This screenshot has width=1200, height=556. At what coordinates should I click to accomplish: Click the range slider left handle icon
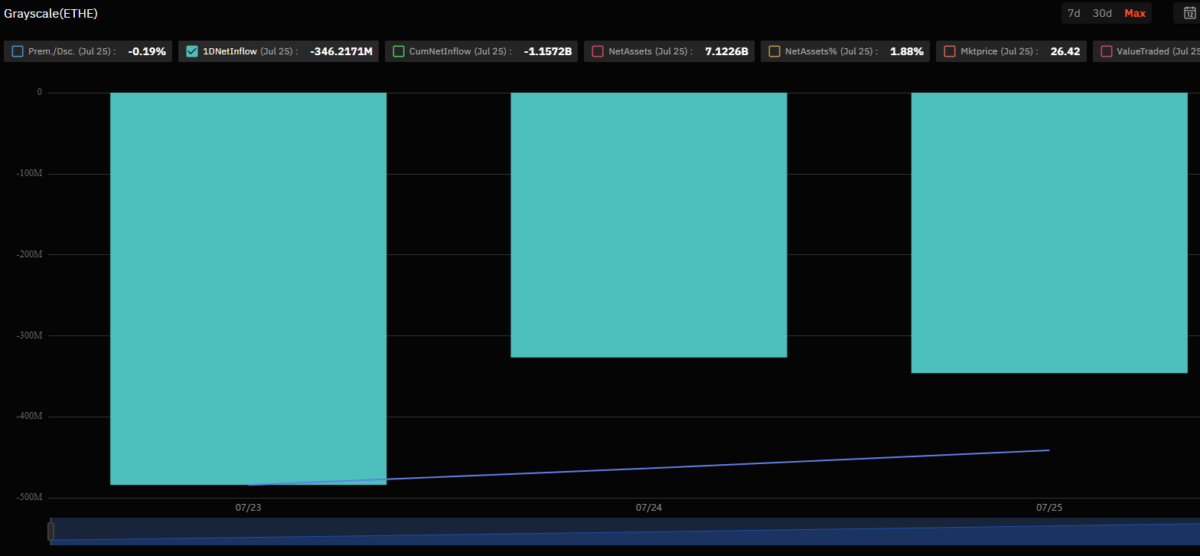coord(51,531)
